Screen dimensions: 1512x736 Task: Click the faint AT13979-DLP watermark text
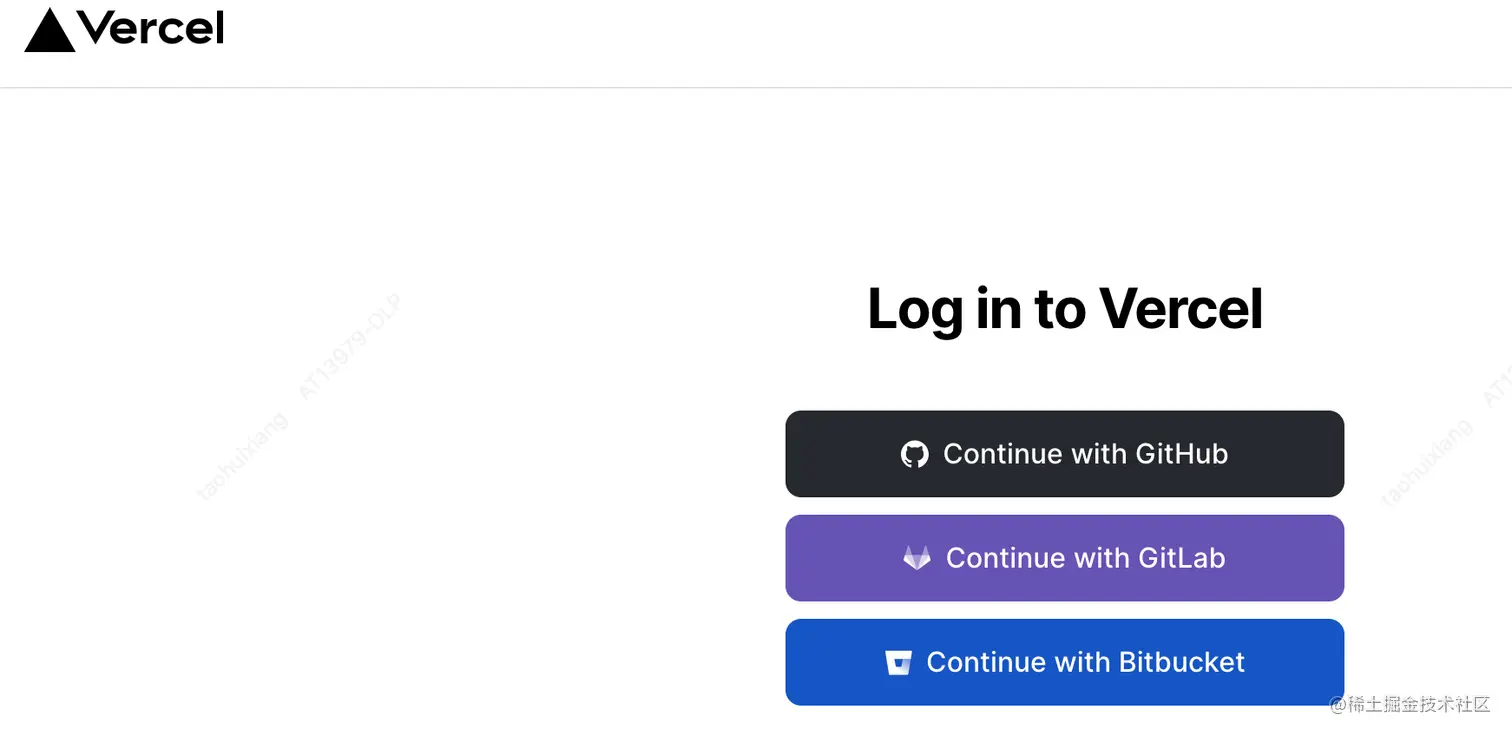click(349, 347)
